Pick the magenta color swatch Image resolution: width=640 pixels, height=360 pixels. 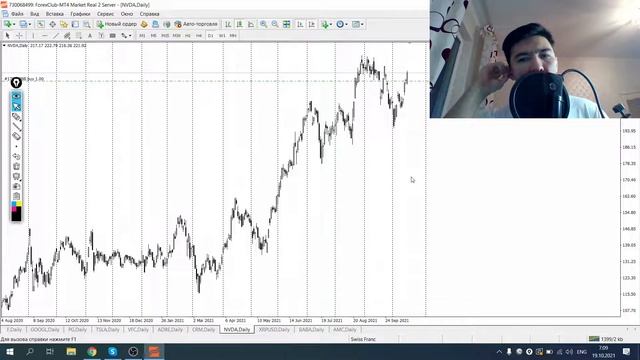pyautogui.click(x=14, y=209)
